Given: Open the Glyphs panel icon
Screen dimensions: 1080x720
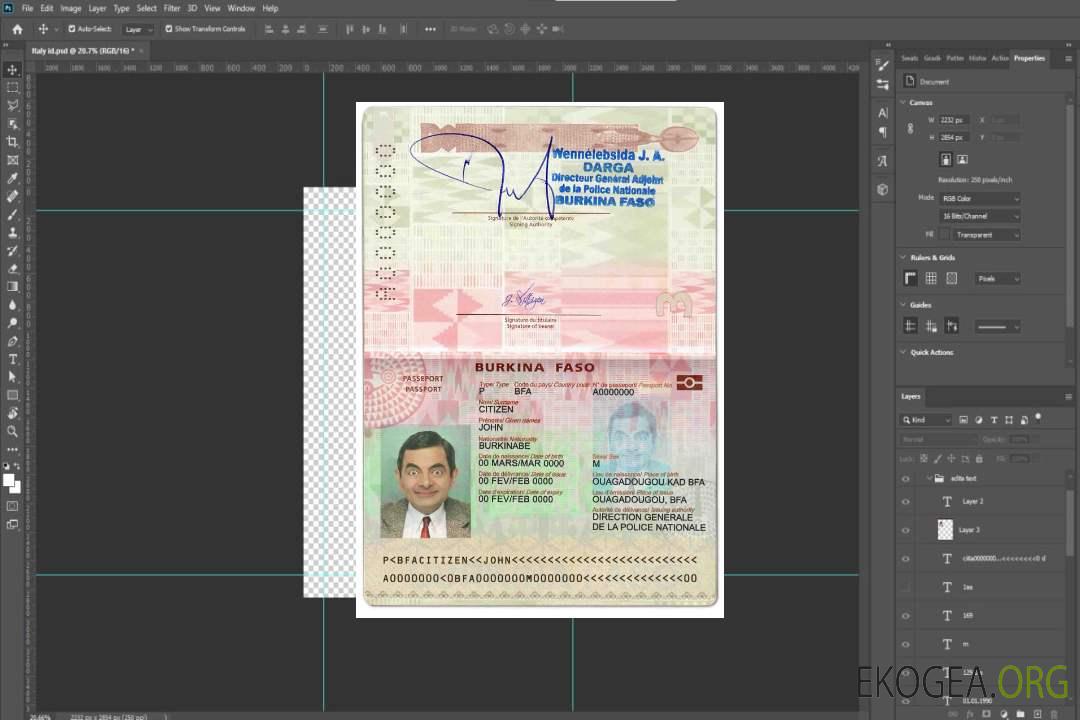Looking at the screenshot, I should point(883,161).
